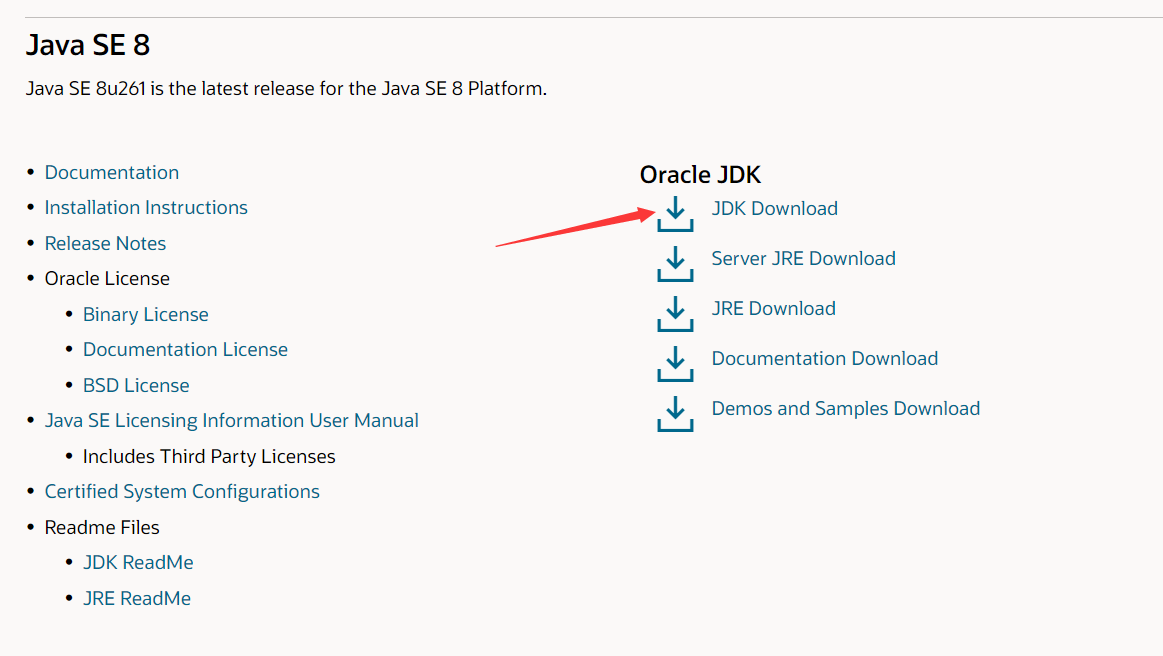1163x656 pixels.
Task: Click the Java SE 8u261 release sentence
Action: coord(286,89)
